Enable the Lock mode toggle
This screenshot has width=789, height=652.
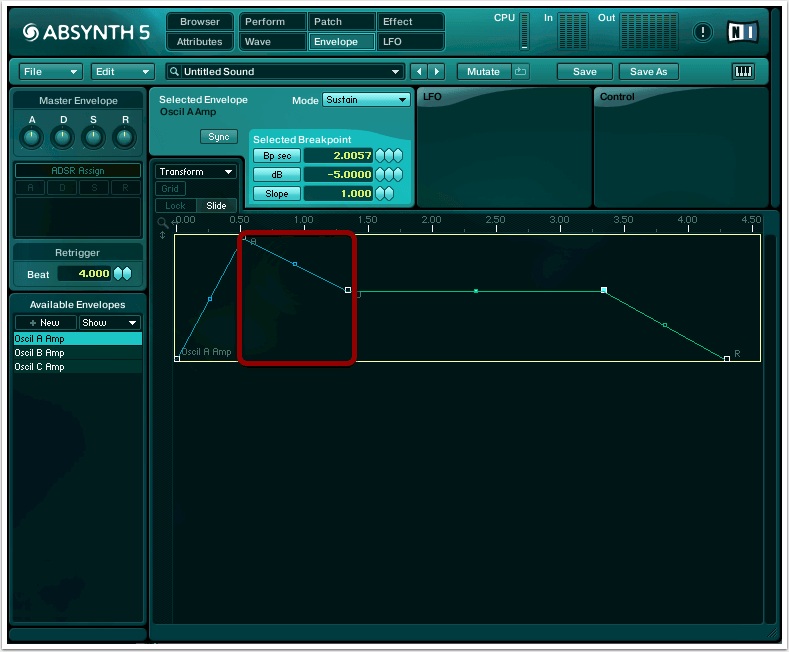point(175,205)
